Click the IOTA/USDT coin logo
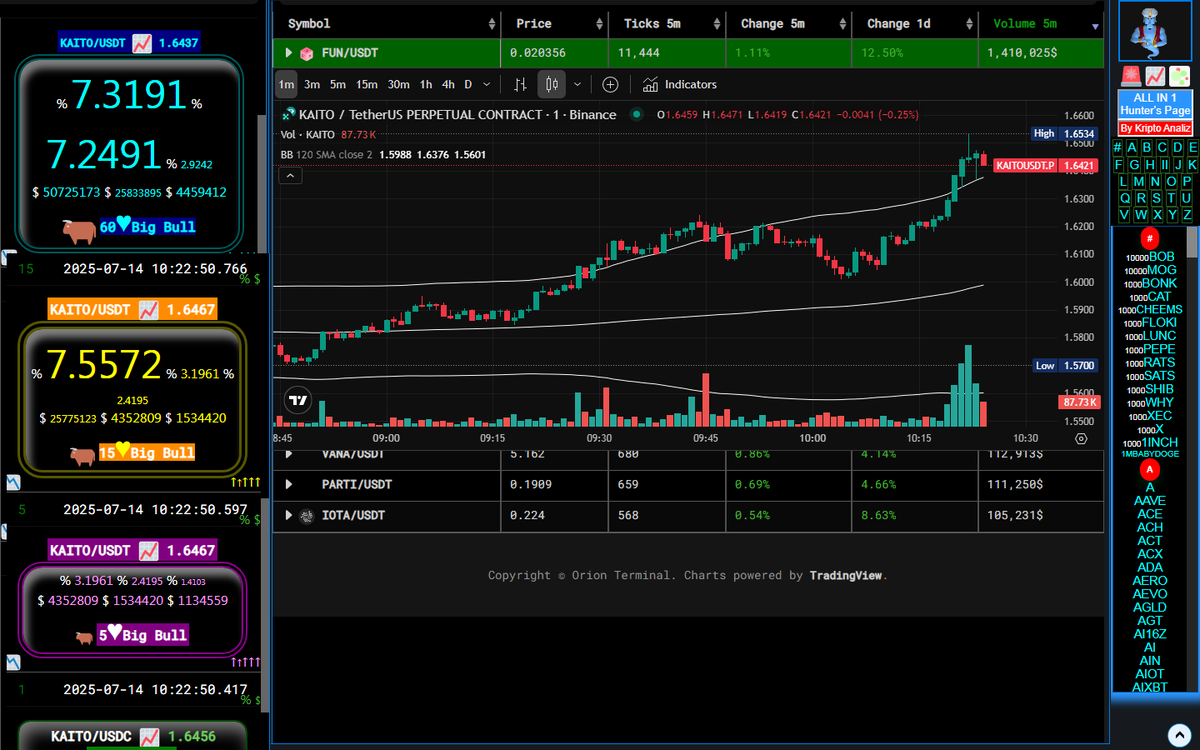This screenshot has width=1200, height=750. coord(308,516)
